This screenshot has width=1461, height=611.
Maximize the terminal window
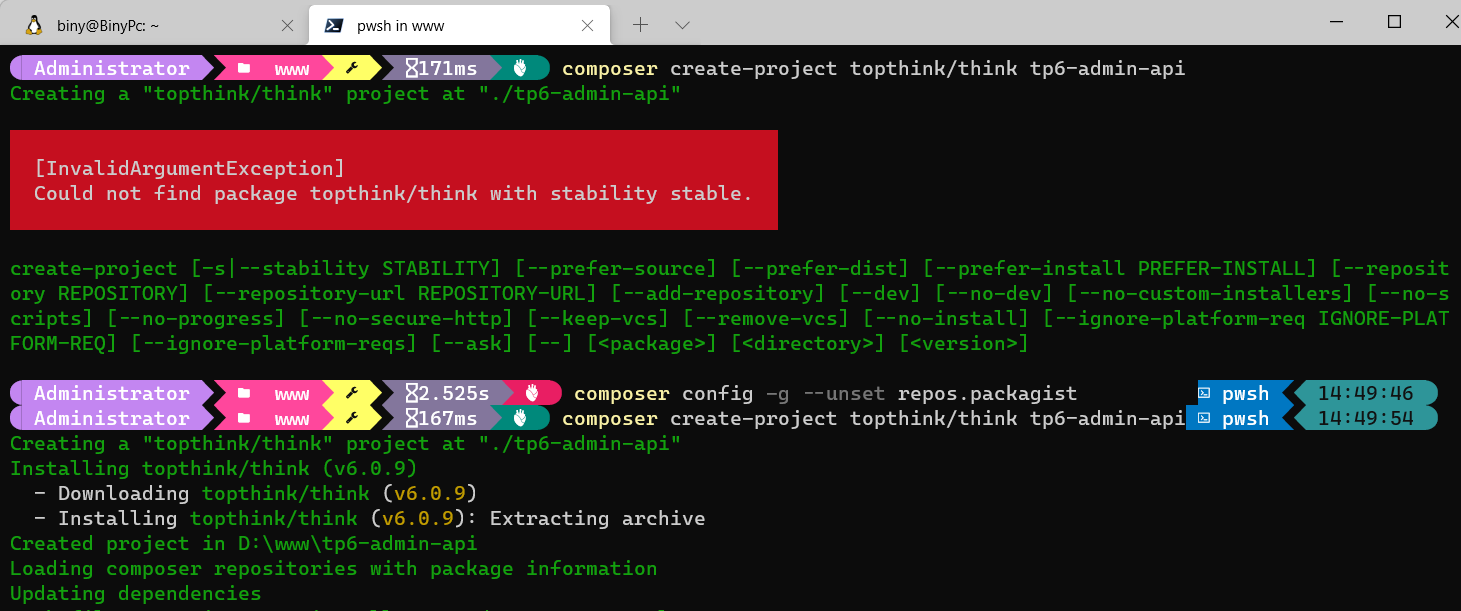click(1394, 22)
